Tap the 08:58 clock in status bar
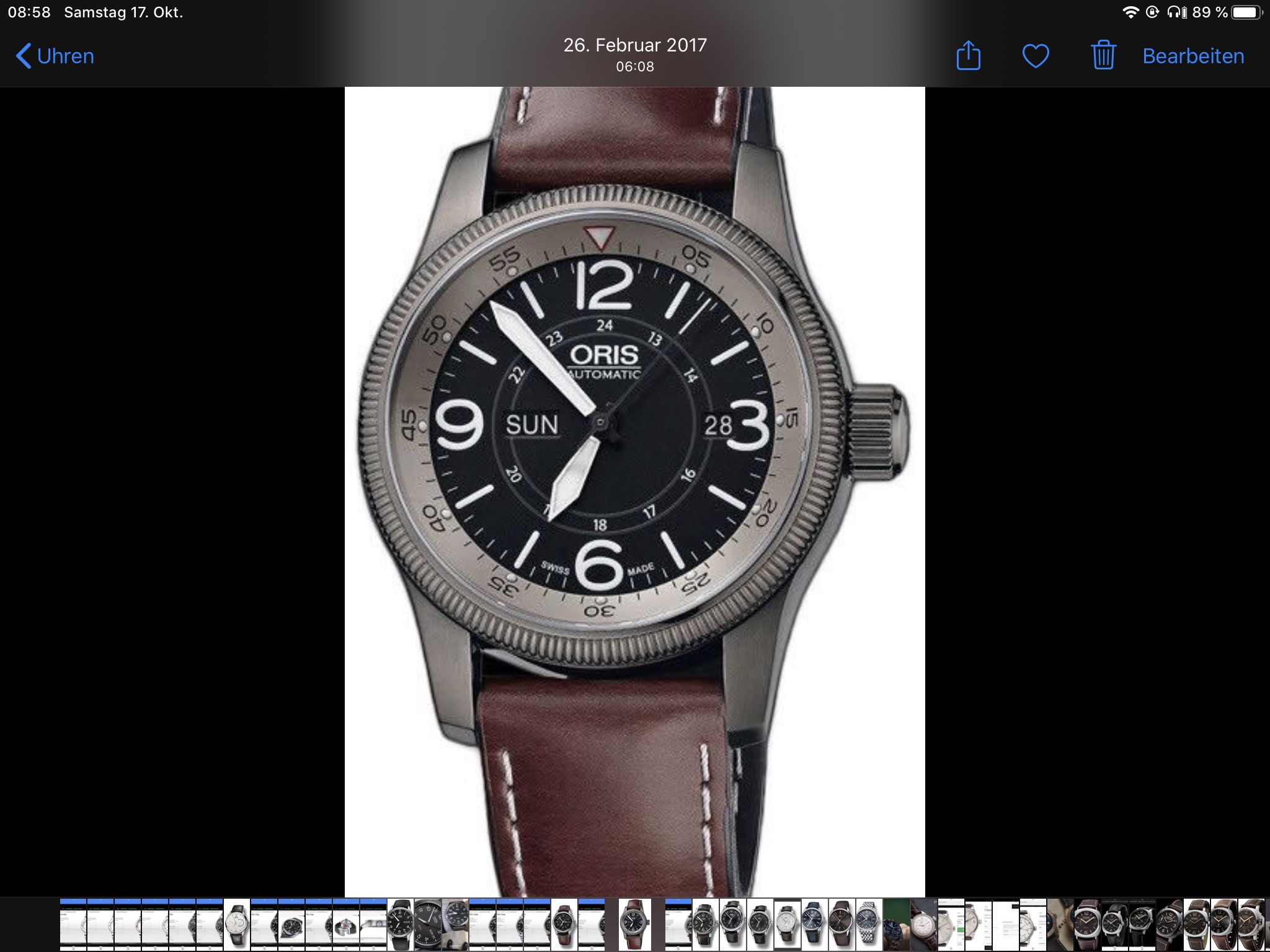 click(x=29, y=12)
